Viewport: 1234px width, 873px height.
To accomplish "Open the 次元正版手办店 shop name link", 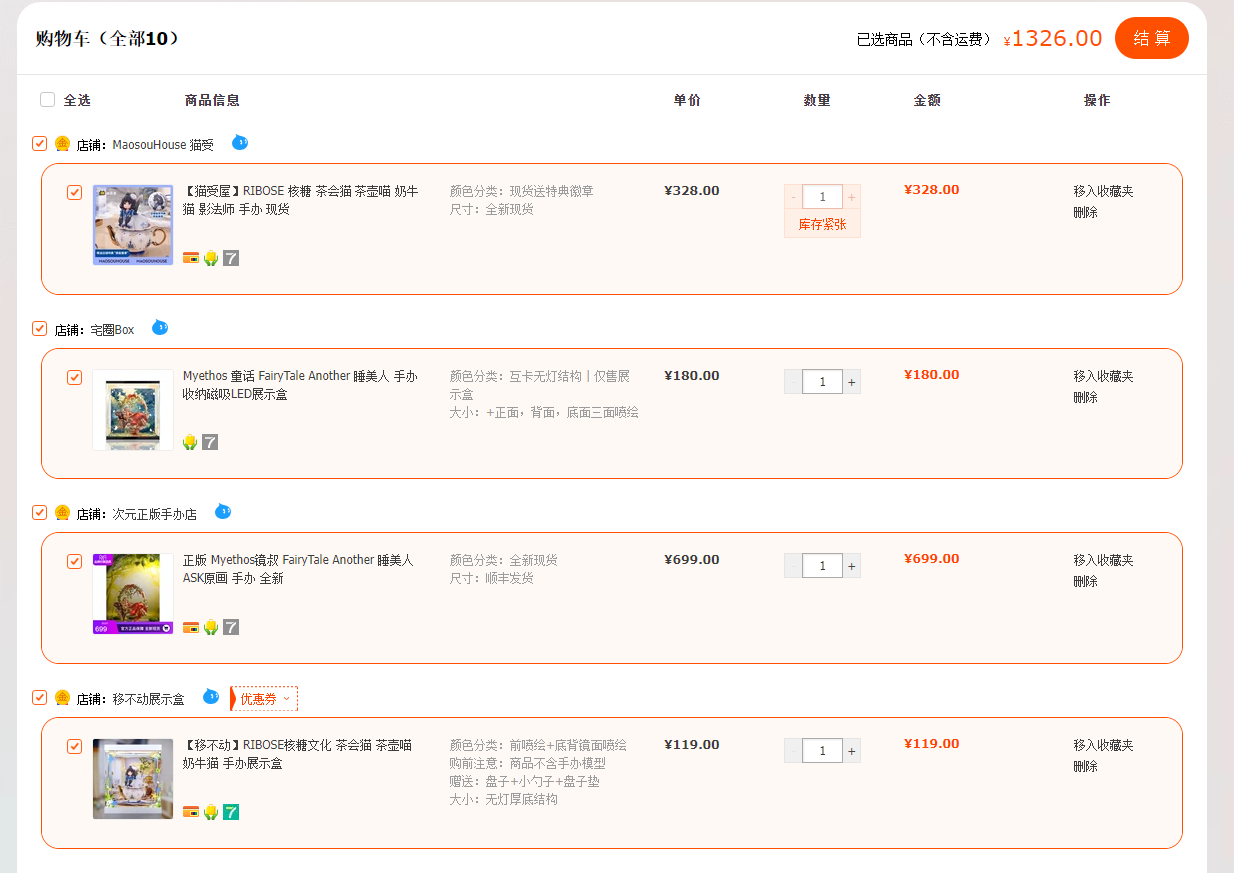I will (154, 514).
